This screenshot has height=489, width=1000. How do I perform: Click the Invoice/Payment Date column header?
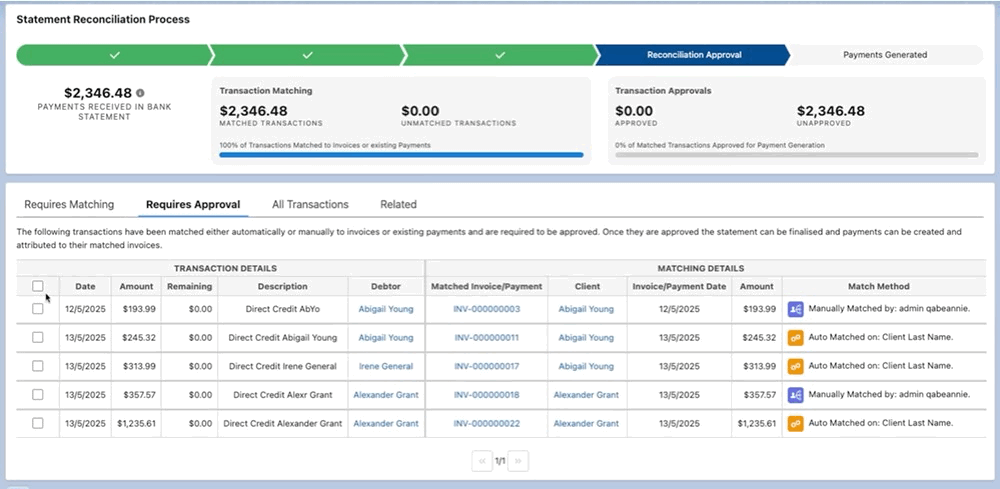click(x=679, y=286)
